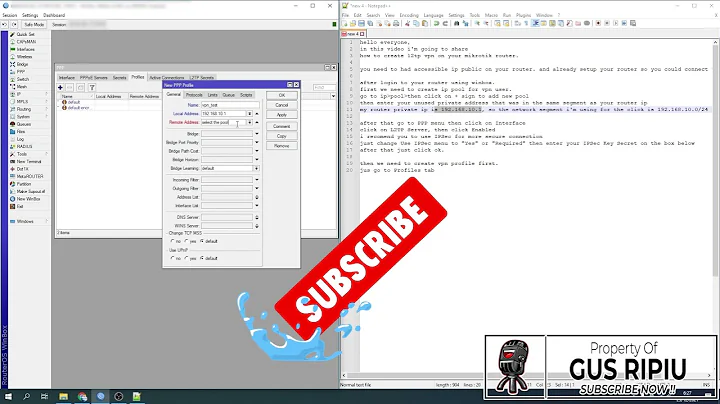
Task: Click Record Macro icon in Notepad++ toolbar
Action: [598, 23]
